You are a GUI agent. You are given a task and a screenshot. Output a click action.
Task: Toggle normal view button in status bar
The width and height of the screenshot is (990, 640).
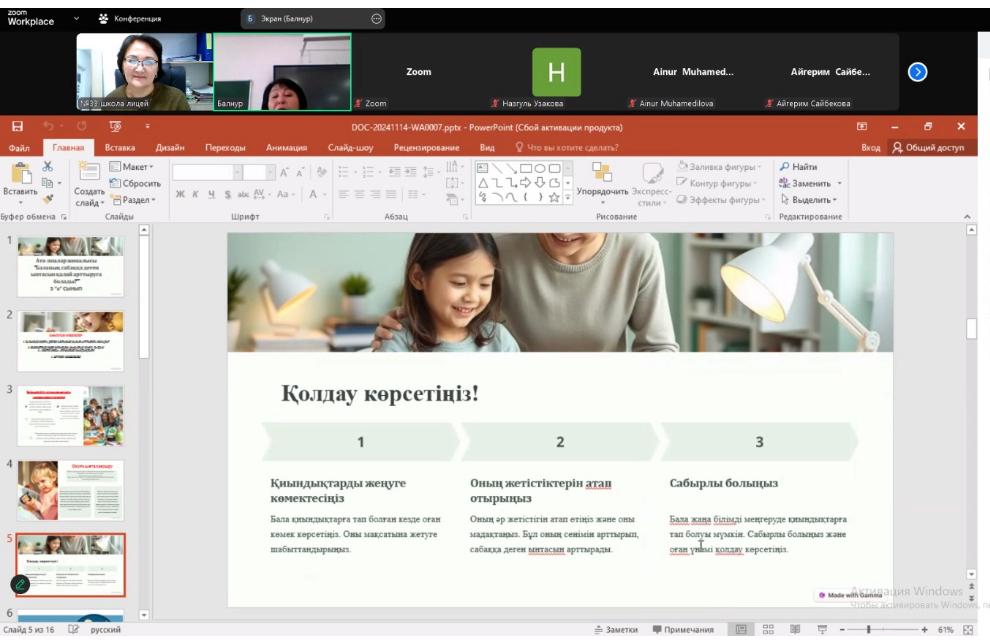pyautogui.click(x=741, y=630)
